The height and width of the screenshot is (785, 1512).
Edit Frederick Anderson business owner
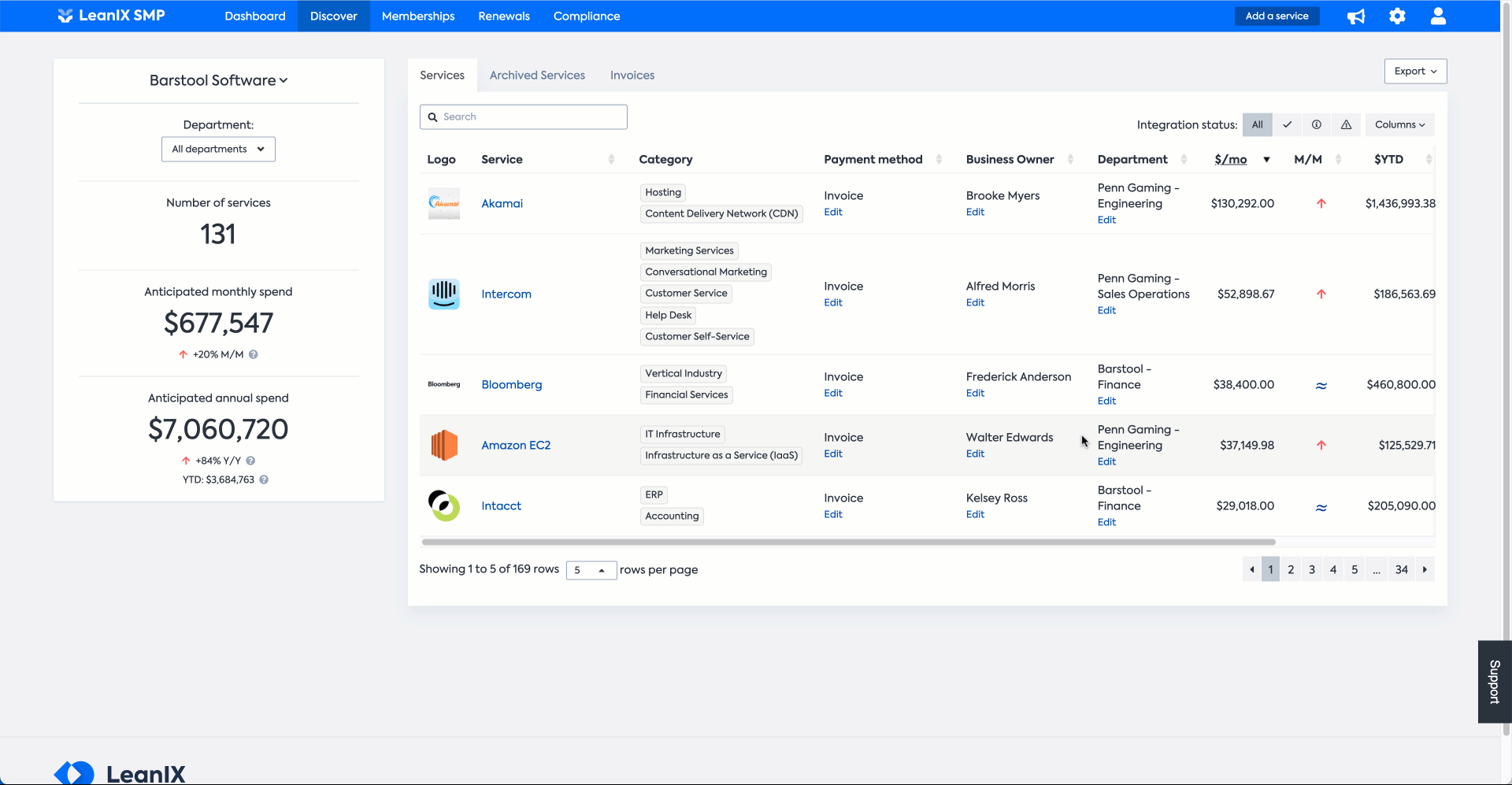pos(975,393)
